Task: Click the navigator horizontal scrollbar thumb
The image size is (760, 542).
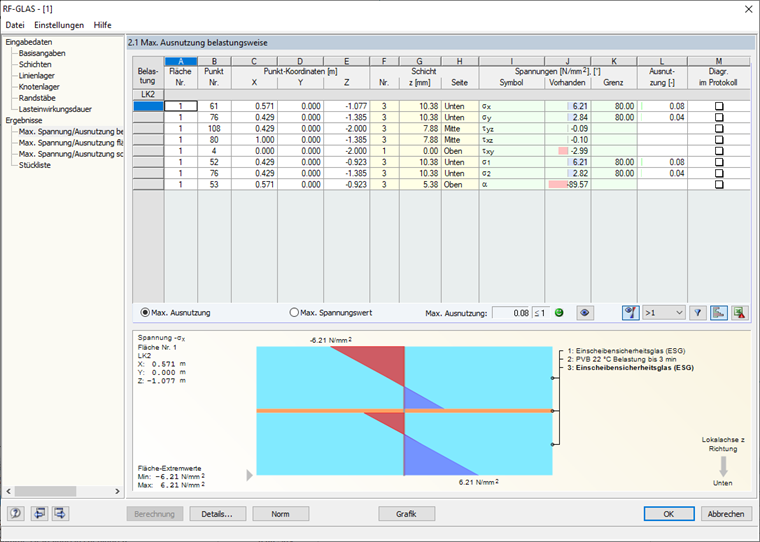Action: [x=45, y=491]
